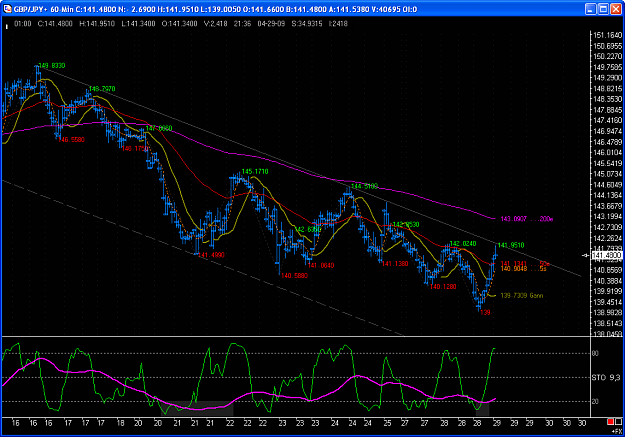Viewport: 625px width, 437px height.
Task: Minimize the GBP/JPY chart window
Action: tap(590, 9)
